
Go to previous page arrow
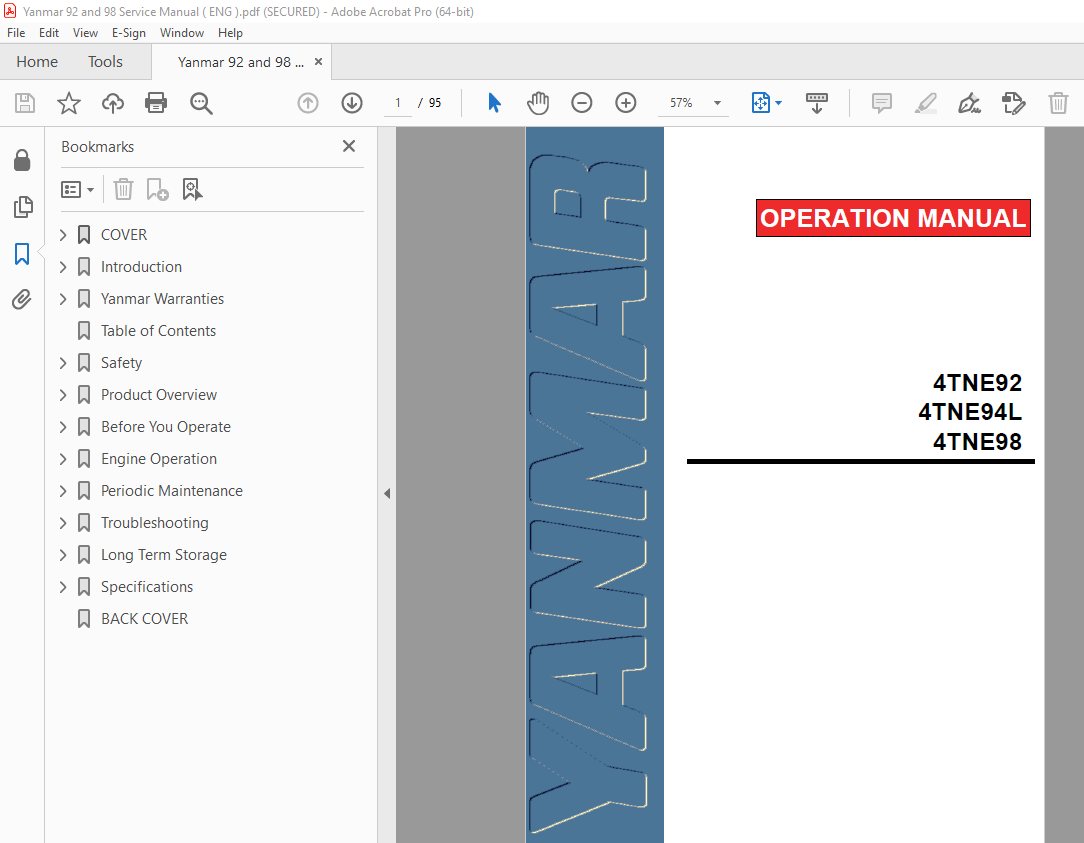click(x=308, y=103)
